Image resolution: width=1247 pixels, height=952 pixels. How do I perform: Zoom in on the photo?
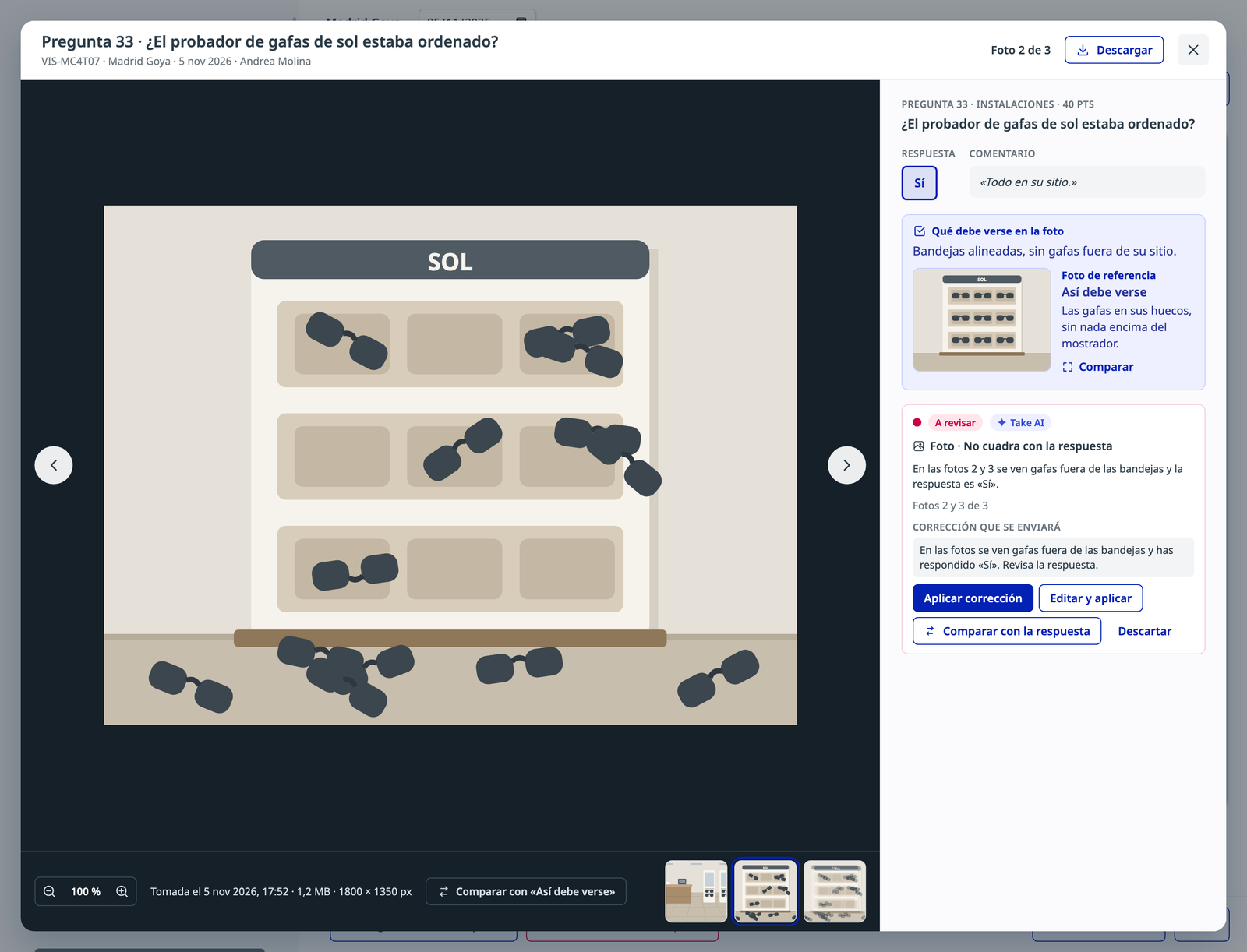coord(122,891)
